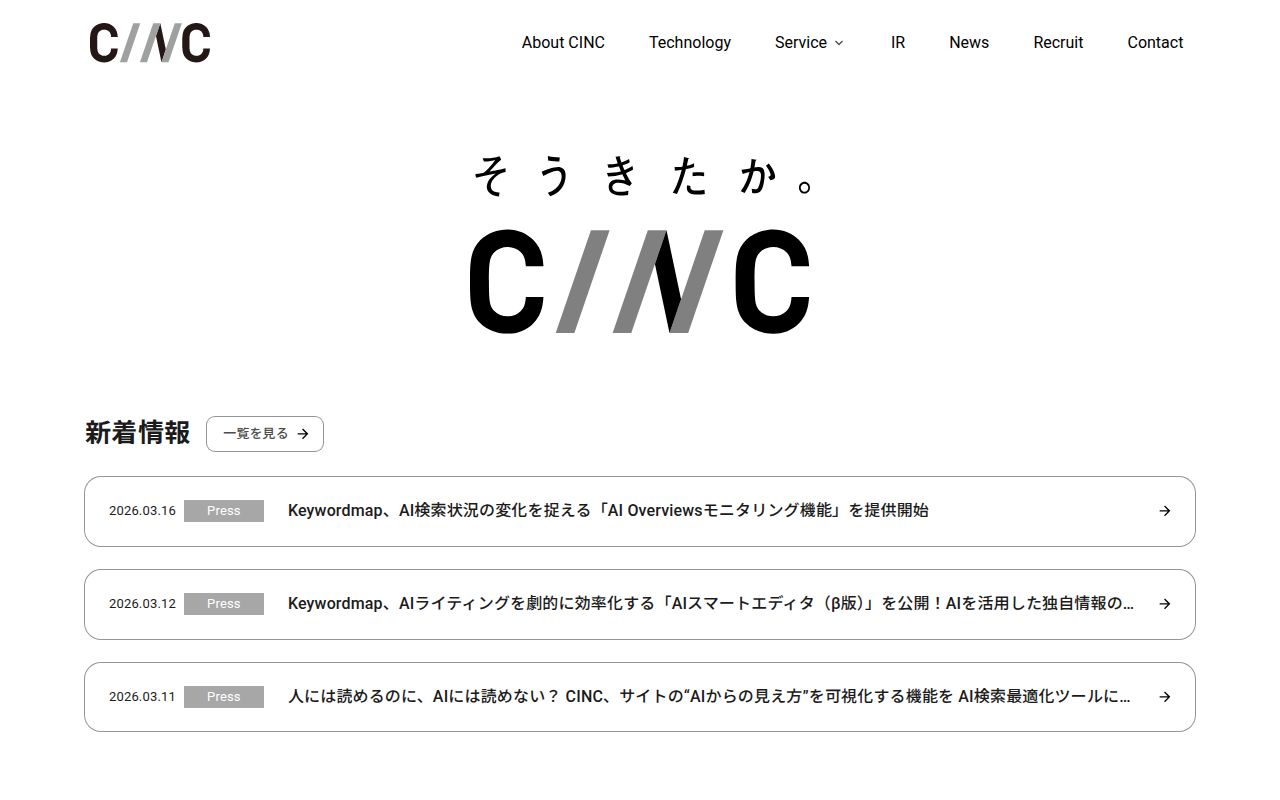Click the date 2026.03.16
The height and width of the screenshot is (800, 1280).
tap(142, 511)
